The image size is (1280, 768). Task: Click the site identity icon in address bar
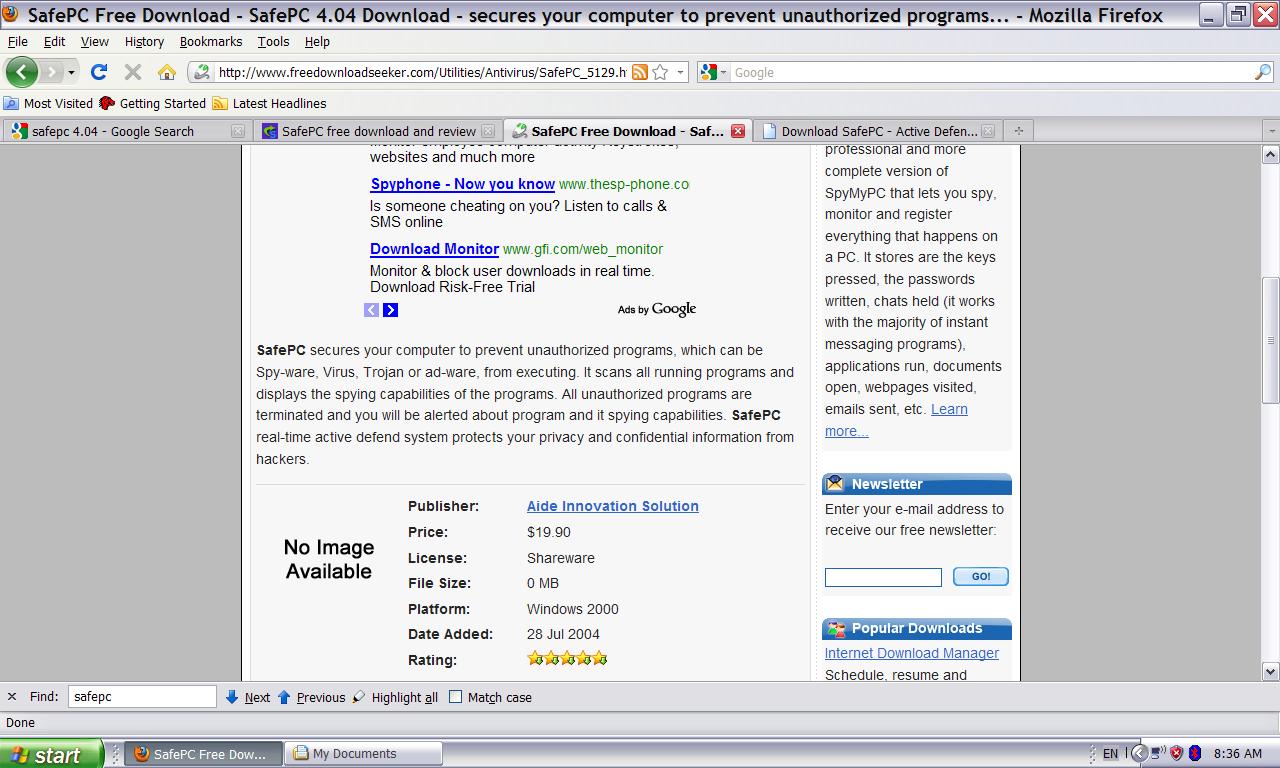tap(202, 72)
